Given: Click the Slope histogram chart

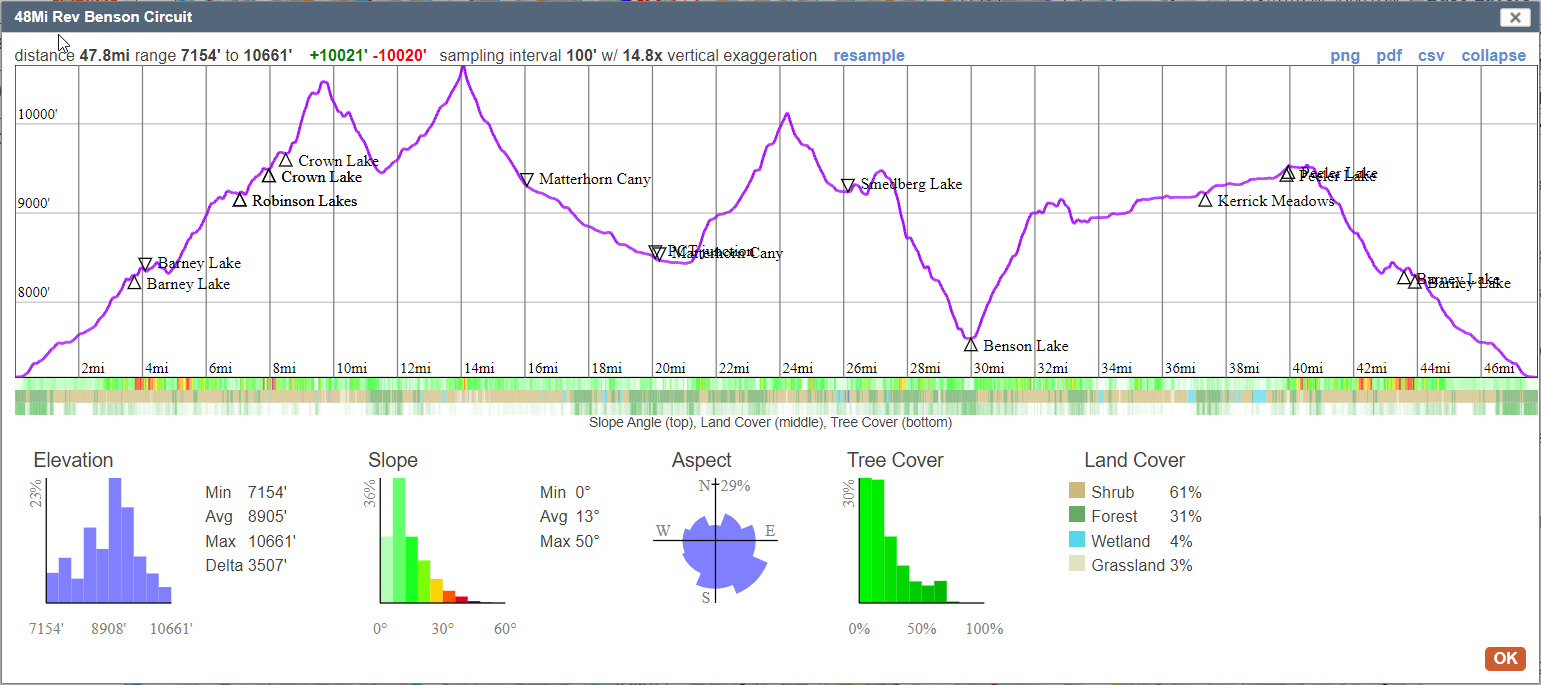Looking at the screenshot, I should pos(443,541).
